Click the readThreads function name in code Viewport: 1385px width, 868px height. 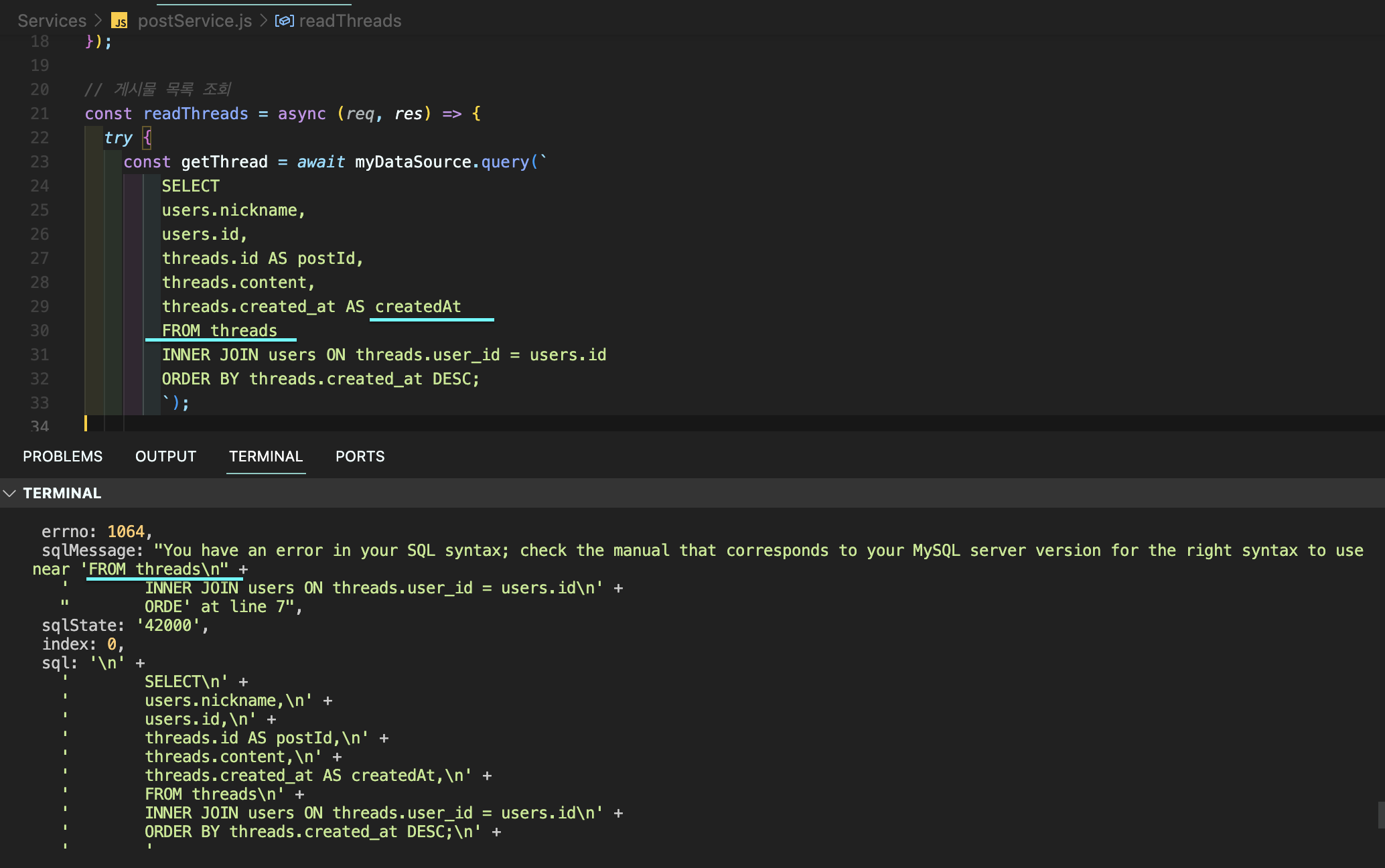tap(196, 114)
